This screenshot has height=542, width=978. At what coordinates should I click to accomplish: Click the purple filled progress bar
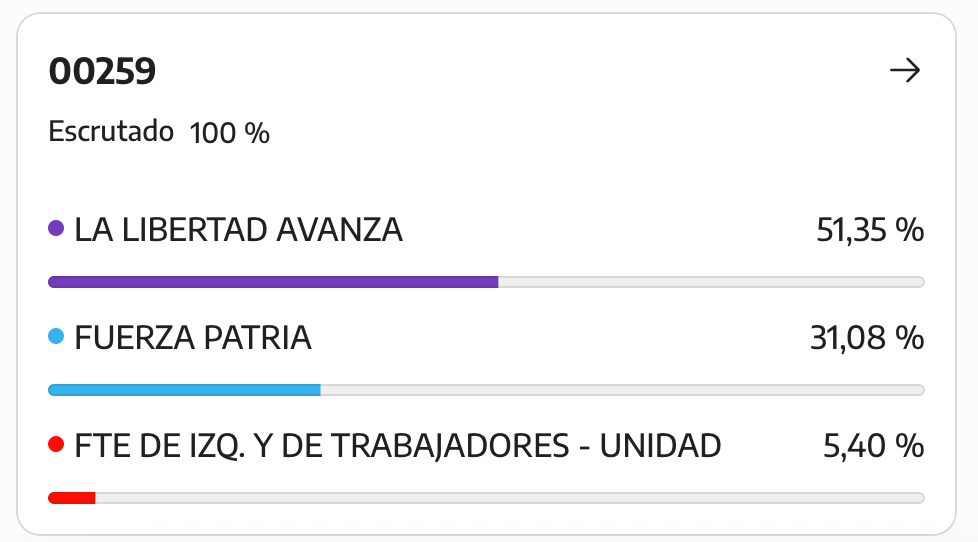pyautogui.click(x=273, y=282)
